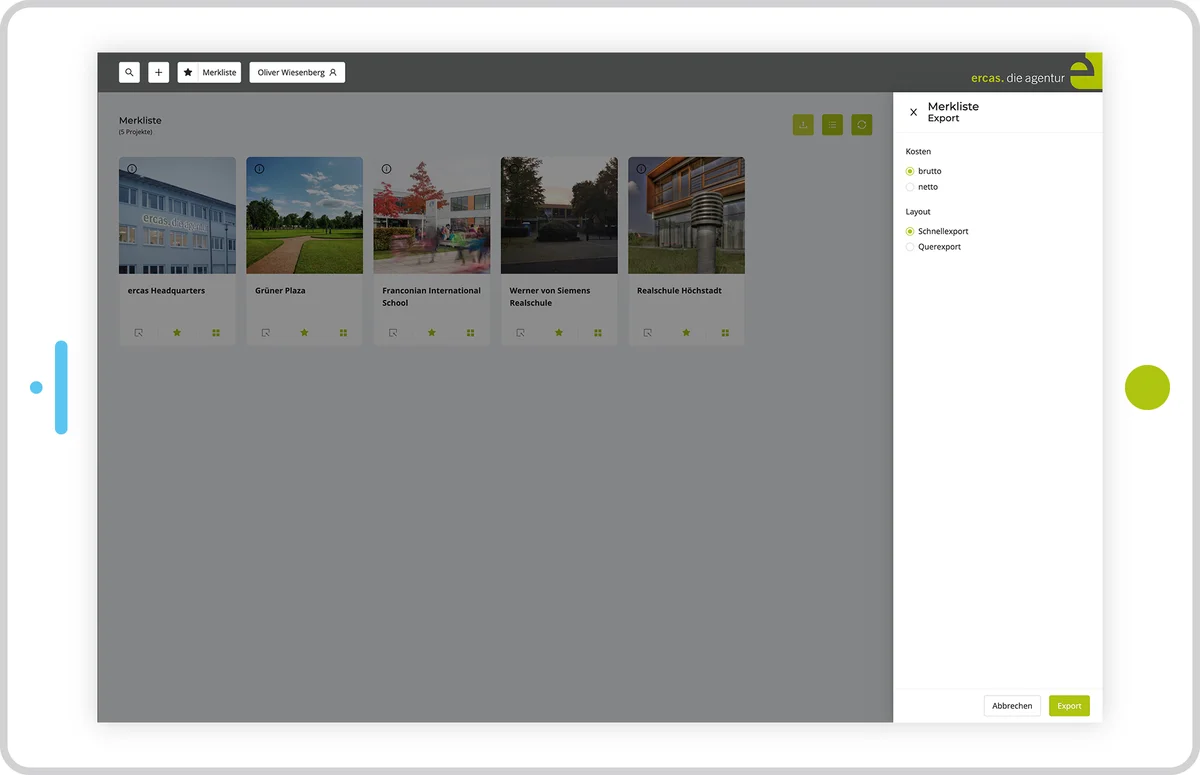Select the brutto cost option

[911, 170]
